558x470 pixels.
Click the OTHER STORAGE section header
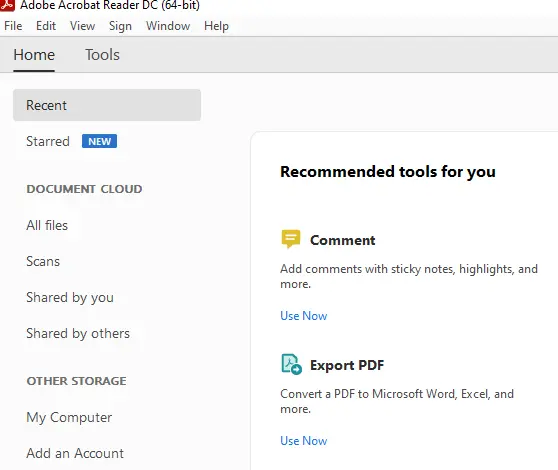(77, 381)
